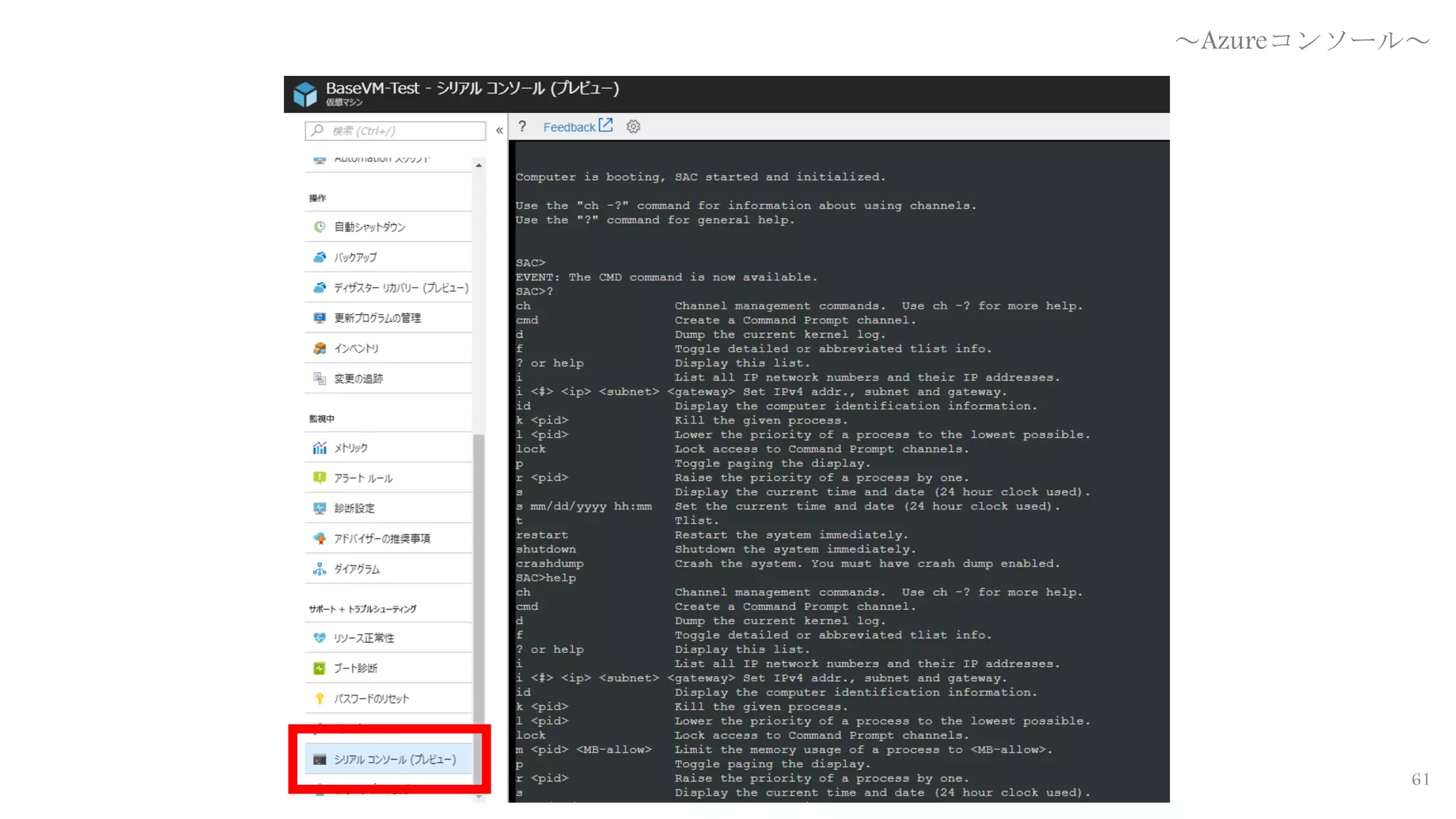This screenshot has height=819, width=1456.
Task: Click the Backup cloud icon
Action: coord(320,257)
